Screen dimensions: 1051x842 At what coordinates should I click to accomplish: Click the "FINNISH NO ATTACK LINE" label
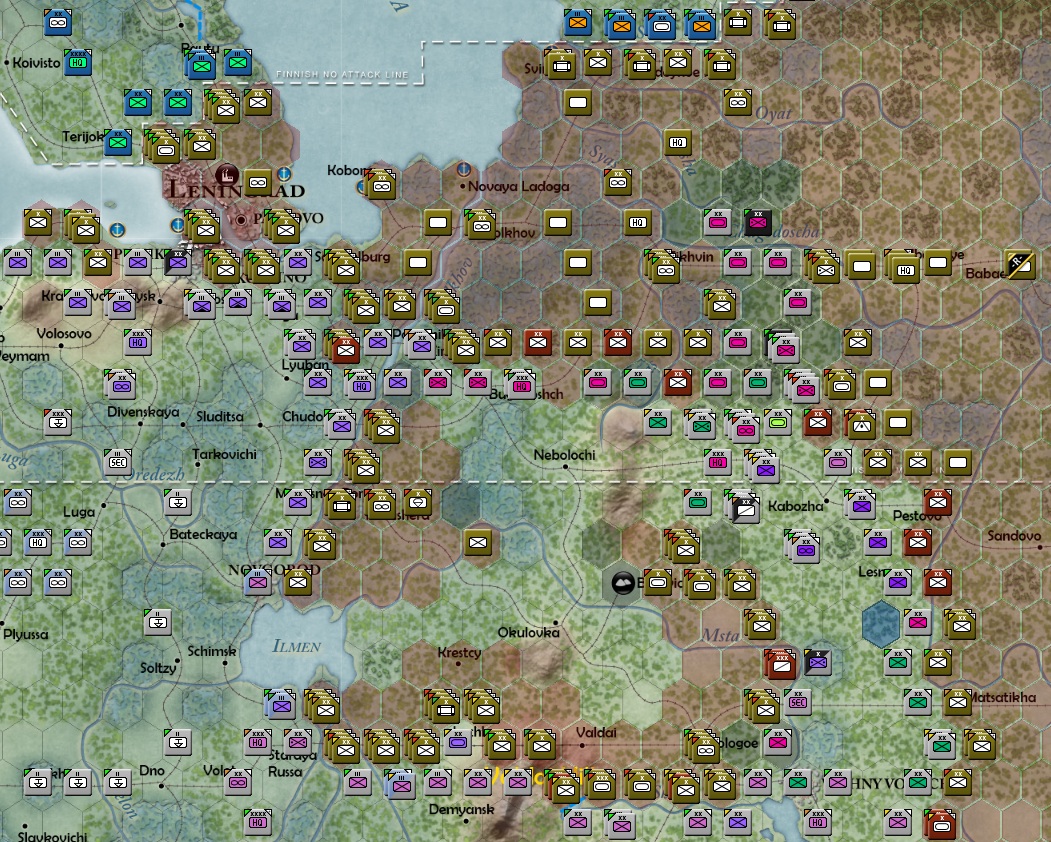coord(343,74)
